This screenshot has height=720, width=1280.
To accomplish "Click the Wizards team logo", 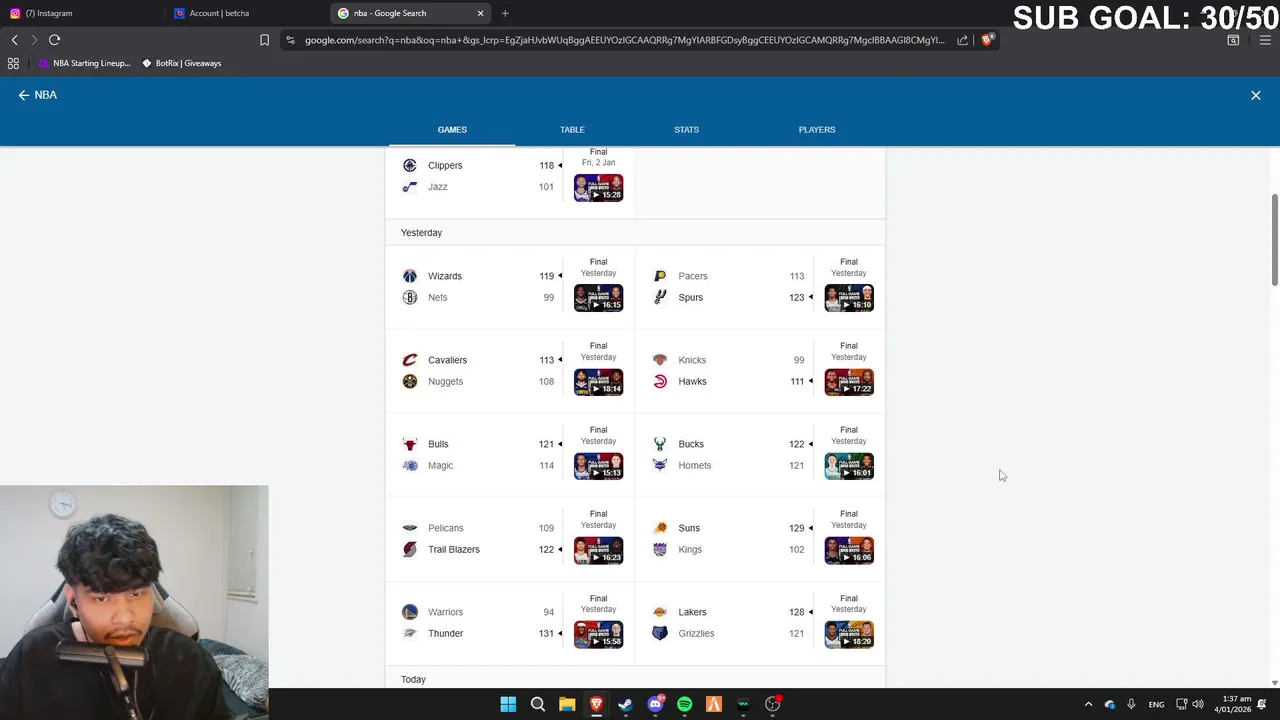I will pos(409,276).
